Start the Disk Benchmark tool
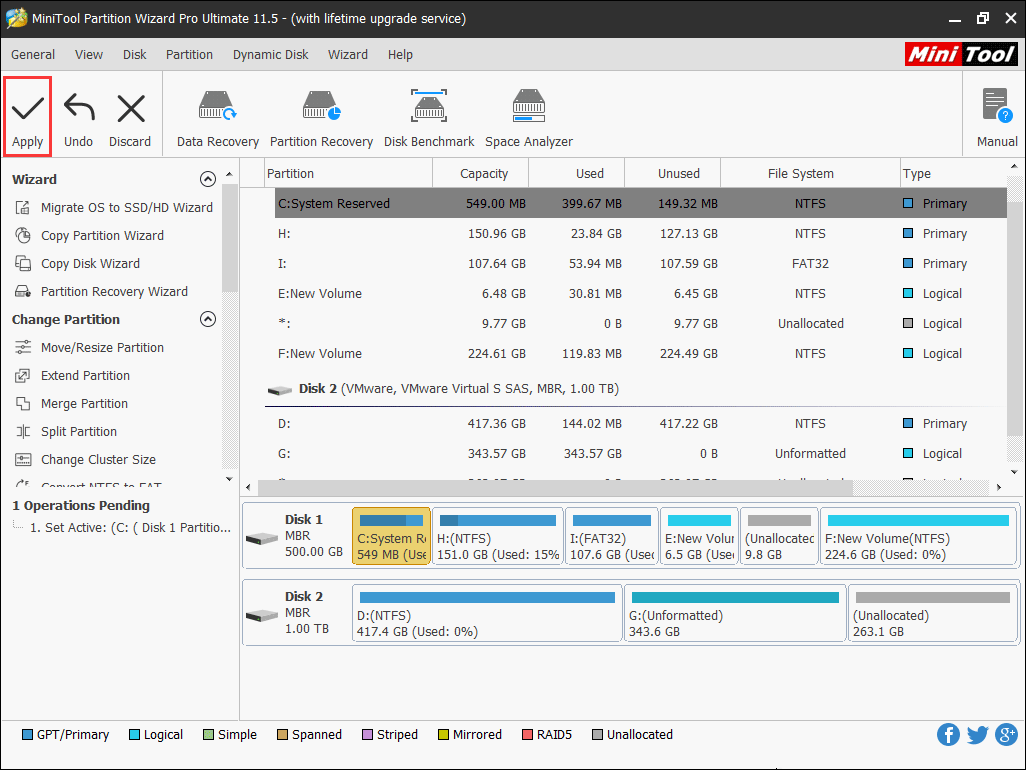Viewport: 1026px width, 770px height. (x=429, y=118)
